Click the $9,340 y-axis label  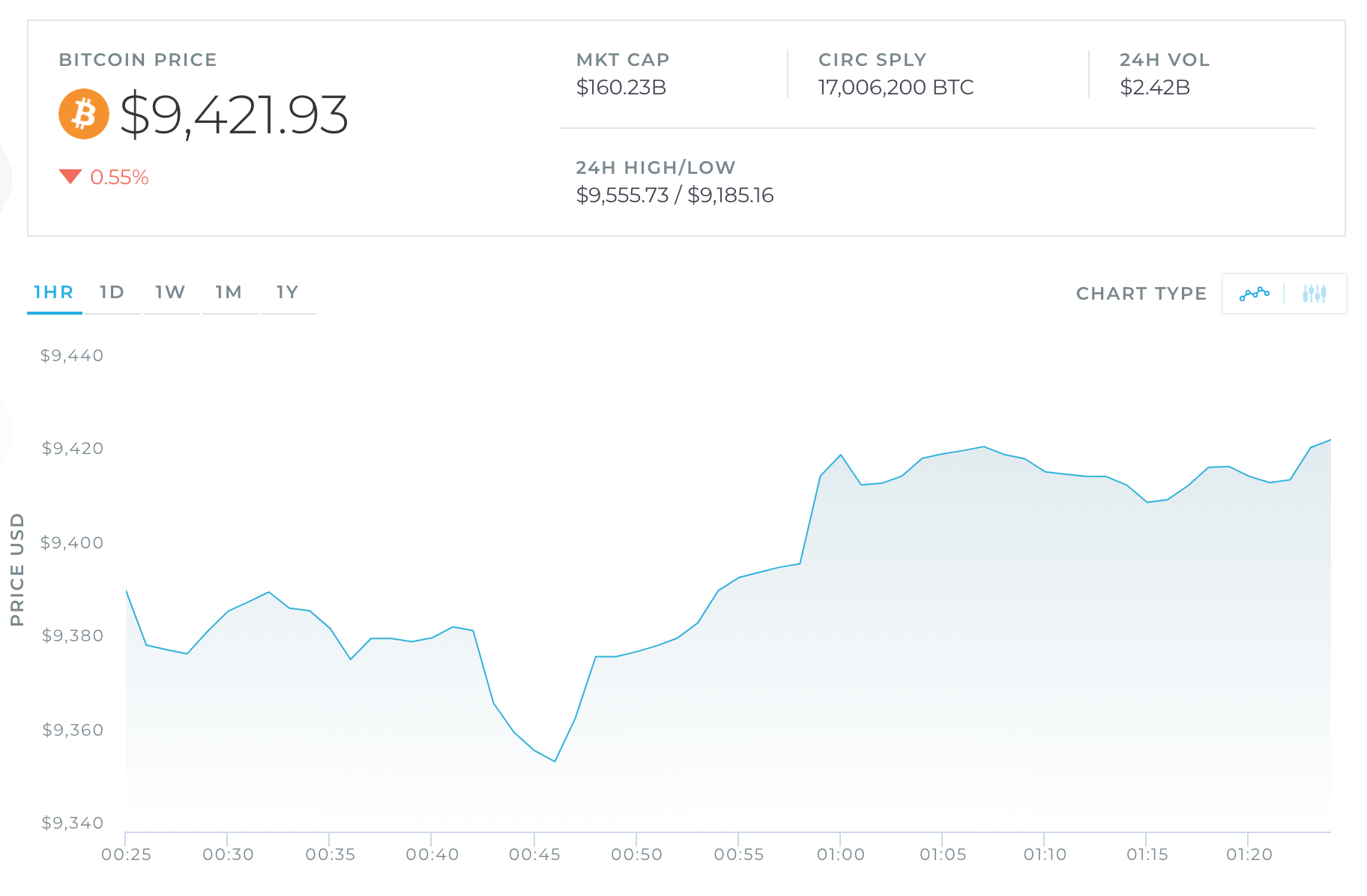72,823
